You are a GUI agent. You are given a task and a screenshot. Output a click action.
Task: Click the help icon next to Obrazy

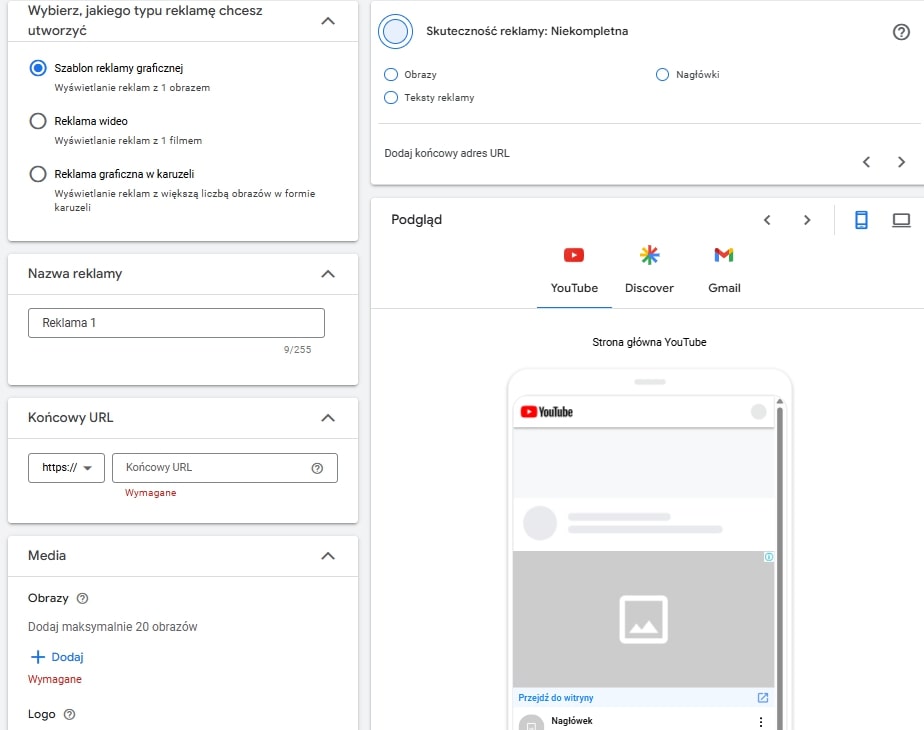click(x=82, y=598)
